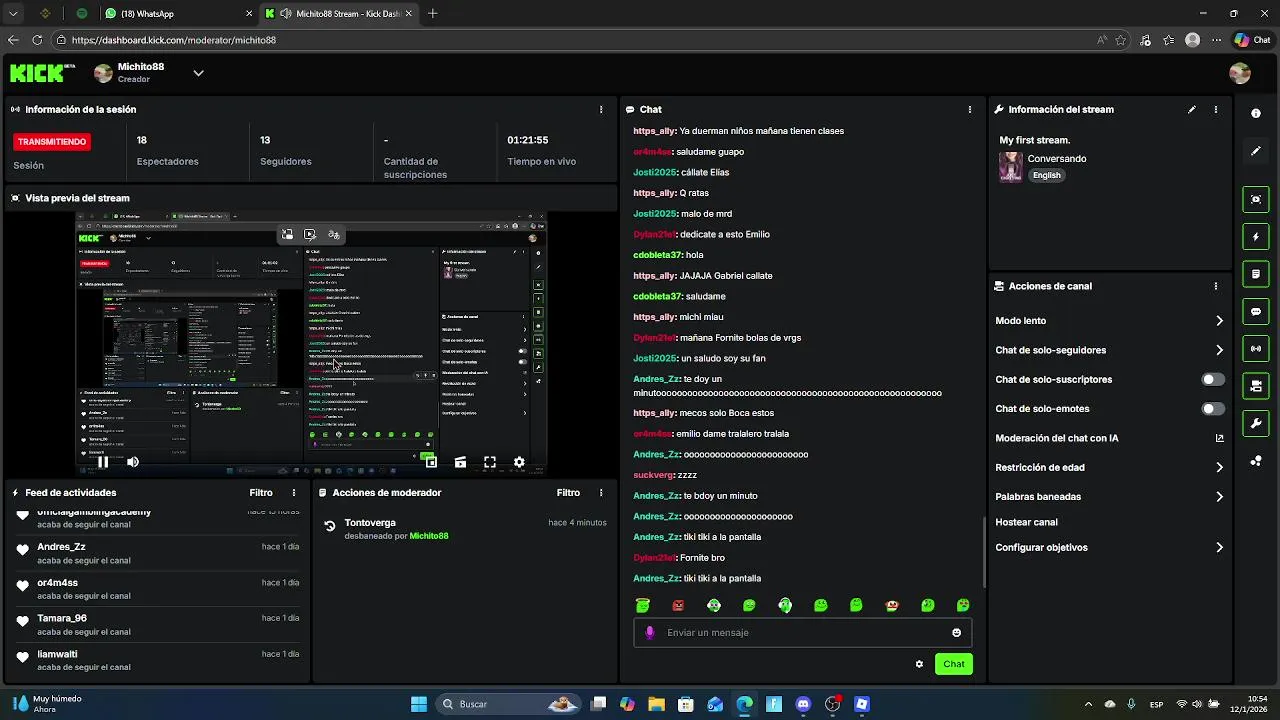Select the last emote in the row
Viewport: 1280px width, 720px height.
[x=963, y=605]
